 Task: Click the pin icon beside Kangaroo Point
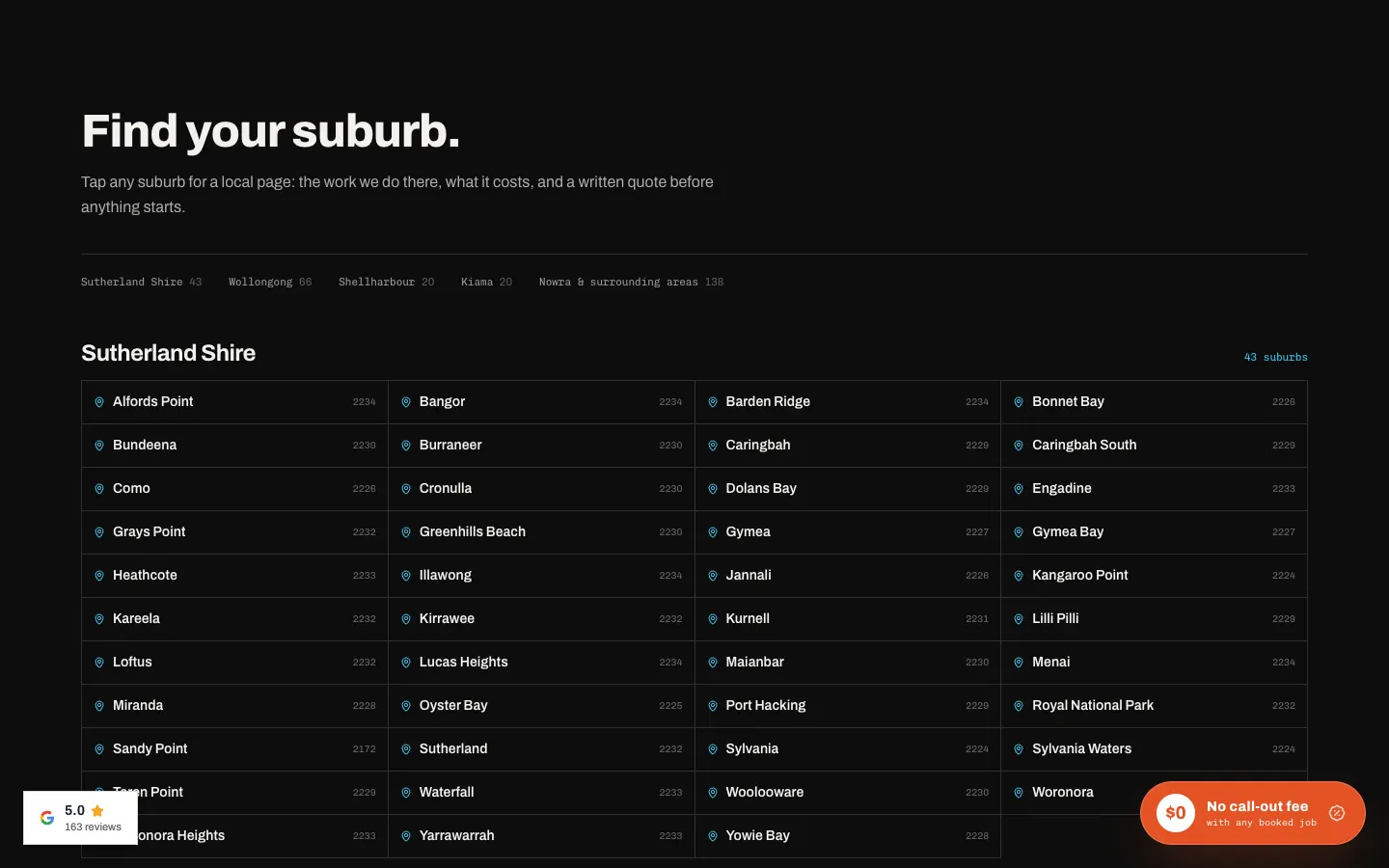(1019, 576)
